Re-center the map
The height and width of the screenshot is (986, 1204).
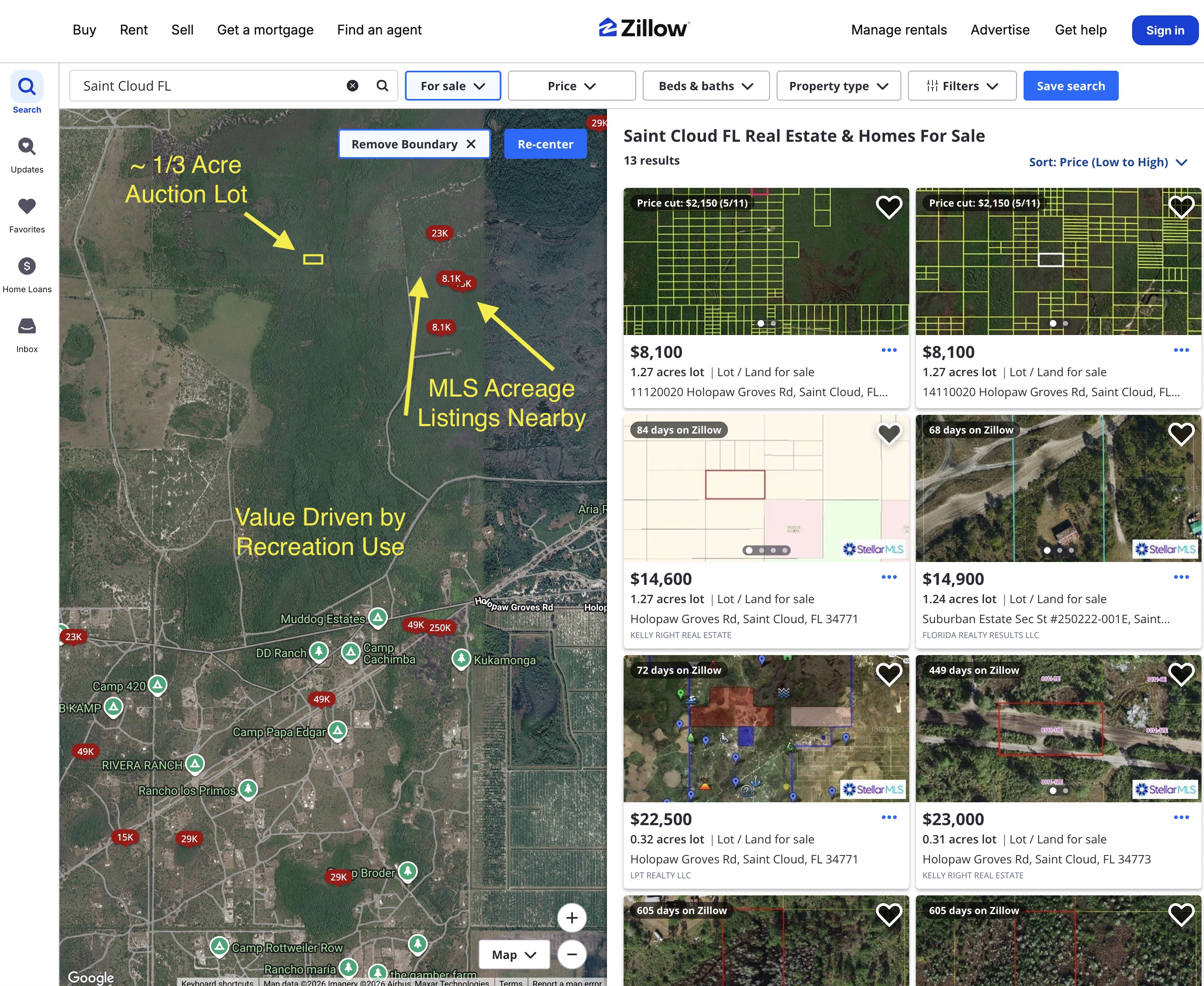(545, 144)
